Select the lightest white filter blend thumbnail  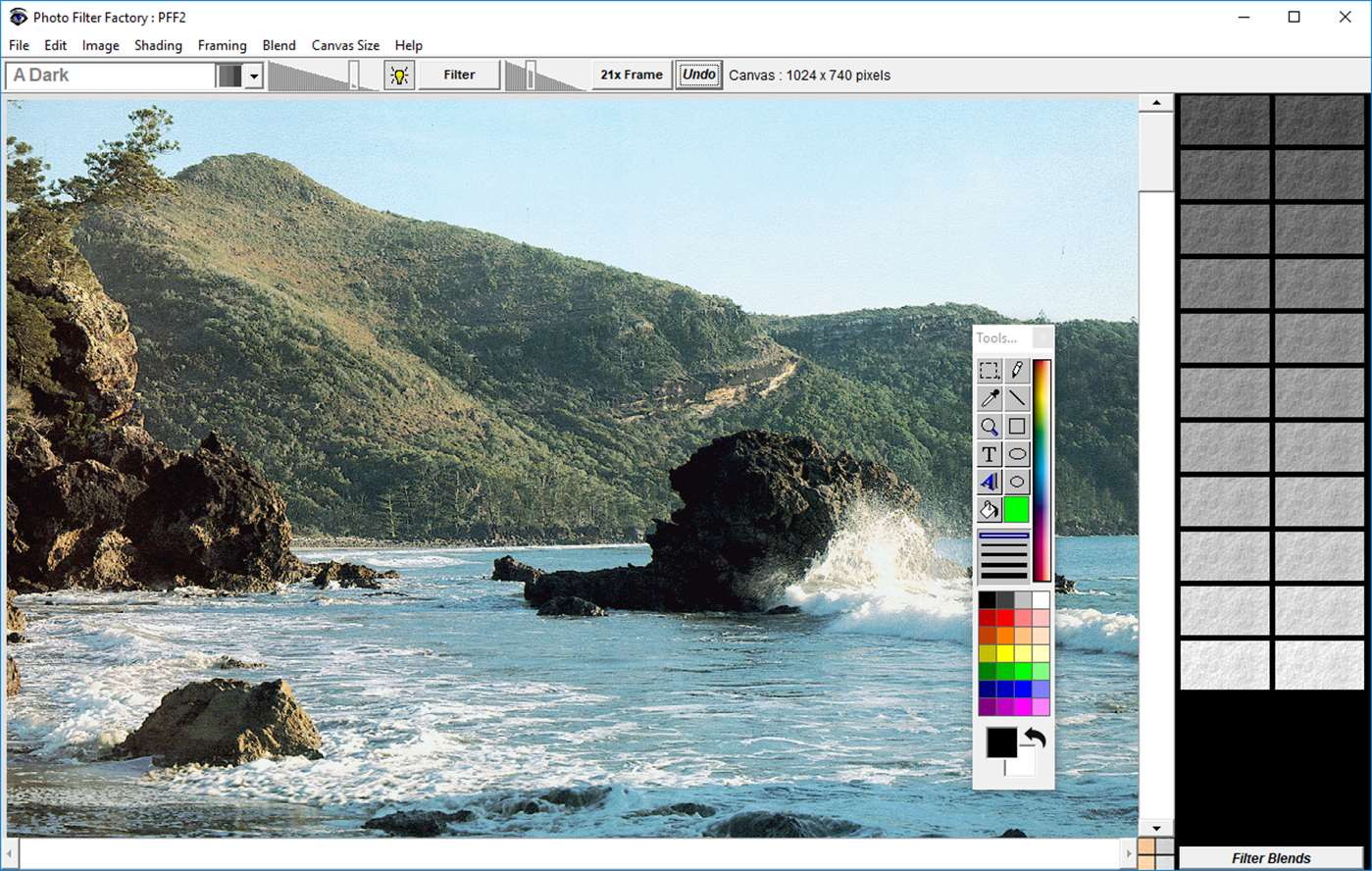1320,664
